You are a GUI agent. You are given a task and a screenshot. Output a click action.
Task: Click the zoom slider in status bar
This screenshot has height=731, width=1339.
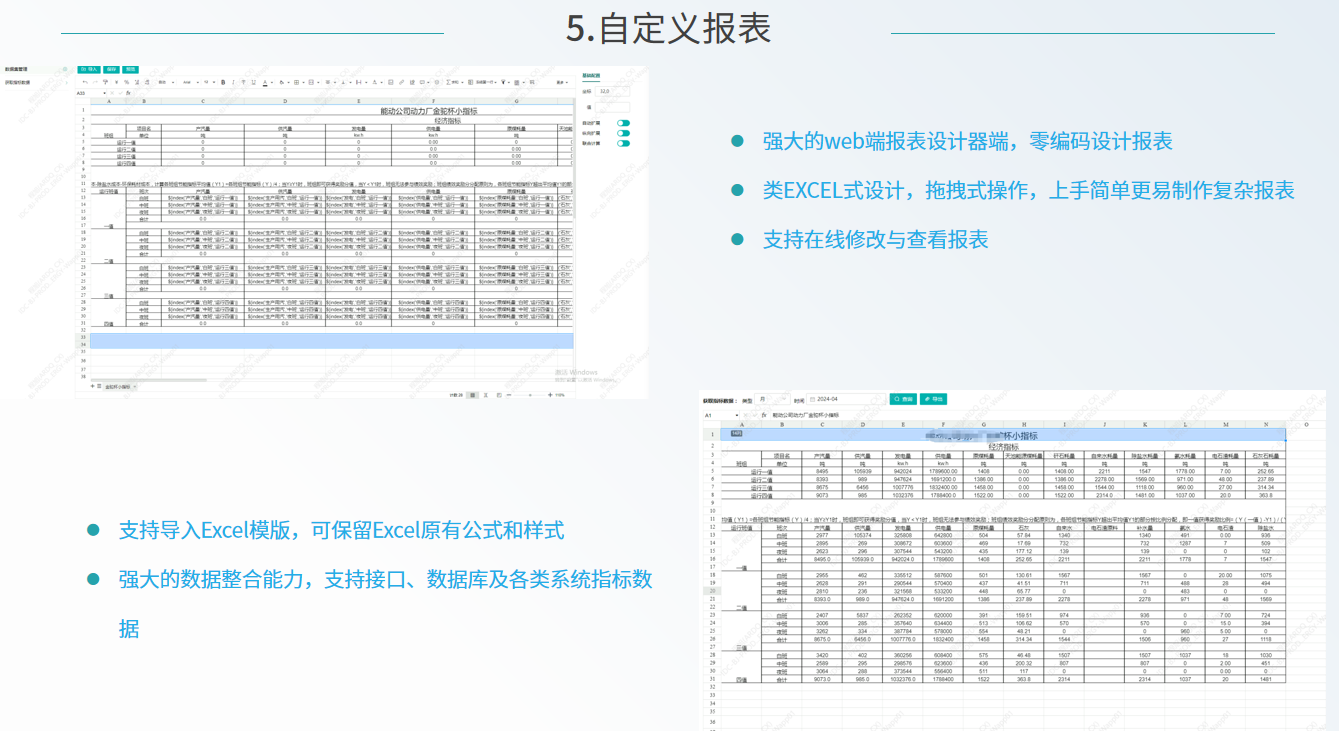point(530,395)
